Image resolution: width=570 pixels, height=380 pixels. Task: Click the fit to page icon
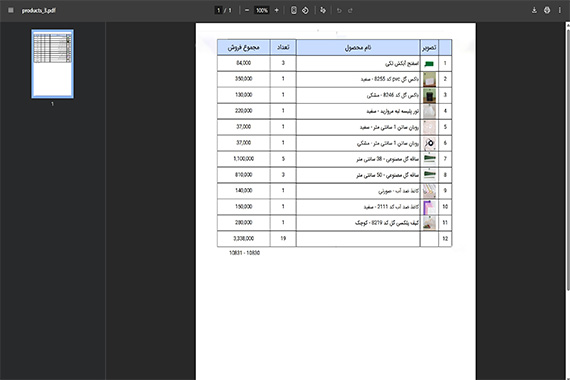293,10
